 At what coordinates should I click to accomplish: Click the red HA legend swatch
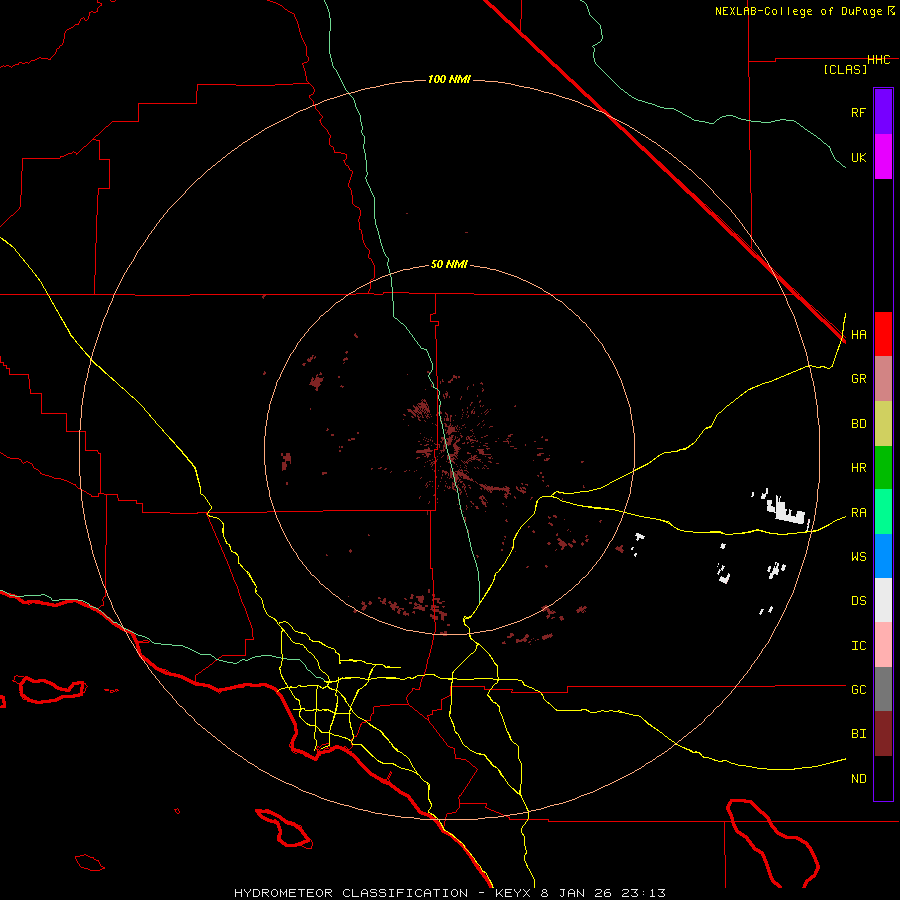pos(883,334)
